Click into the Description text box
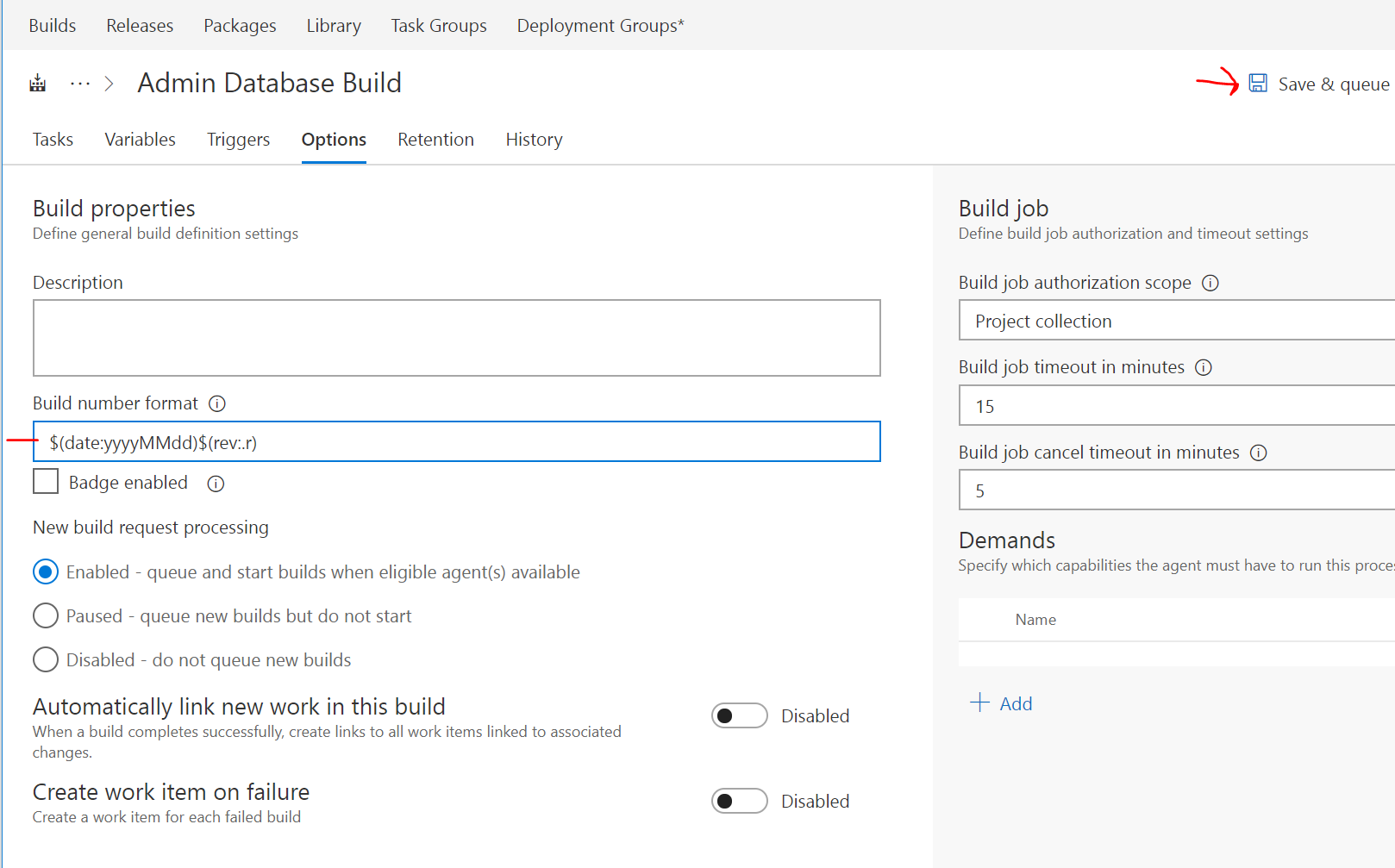Screen dimensions: 1395x868 [456, 338]
